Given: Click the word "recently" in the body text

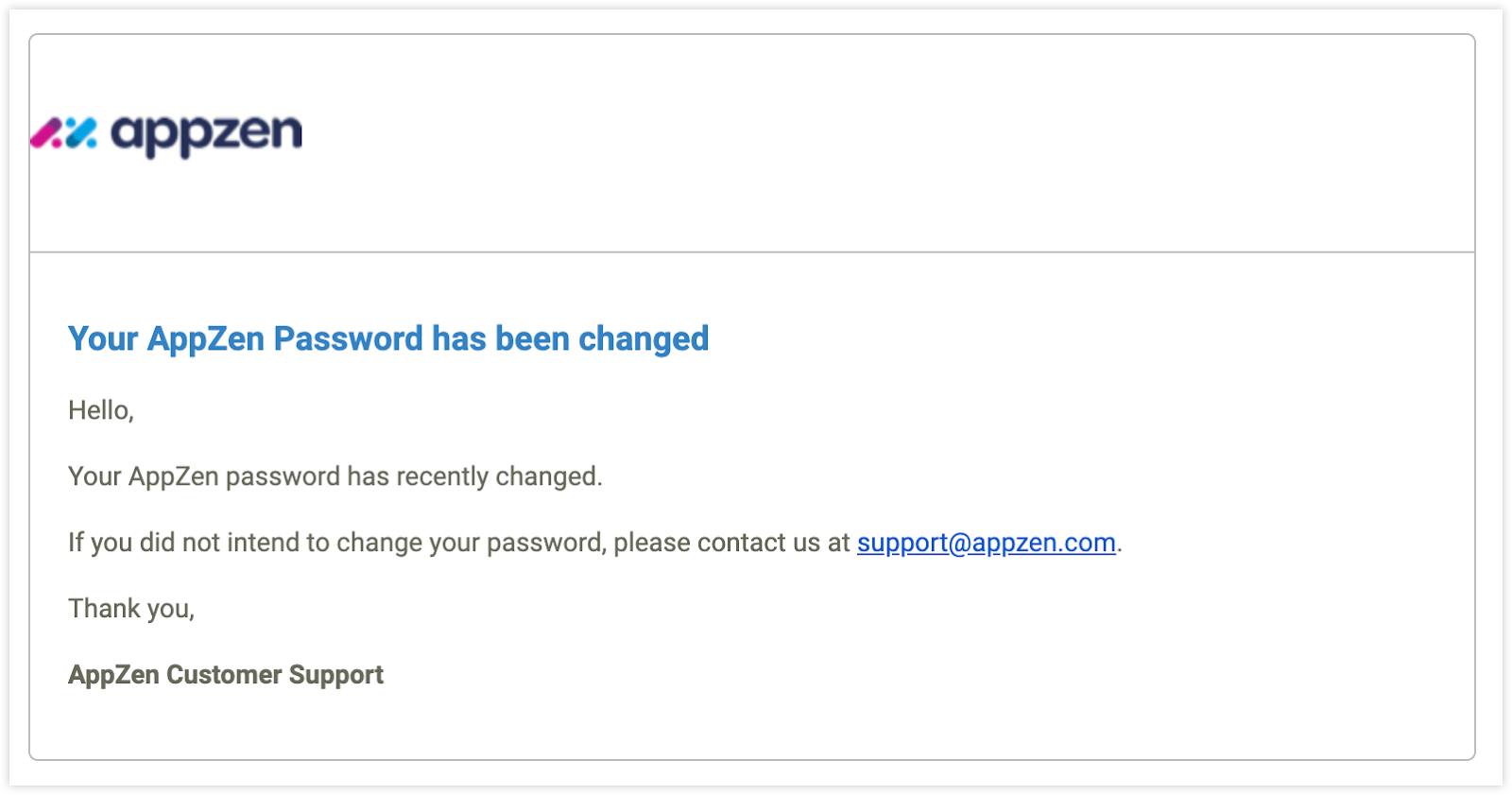Looking at the screenshot, I should tap(442, 476).
